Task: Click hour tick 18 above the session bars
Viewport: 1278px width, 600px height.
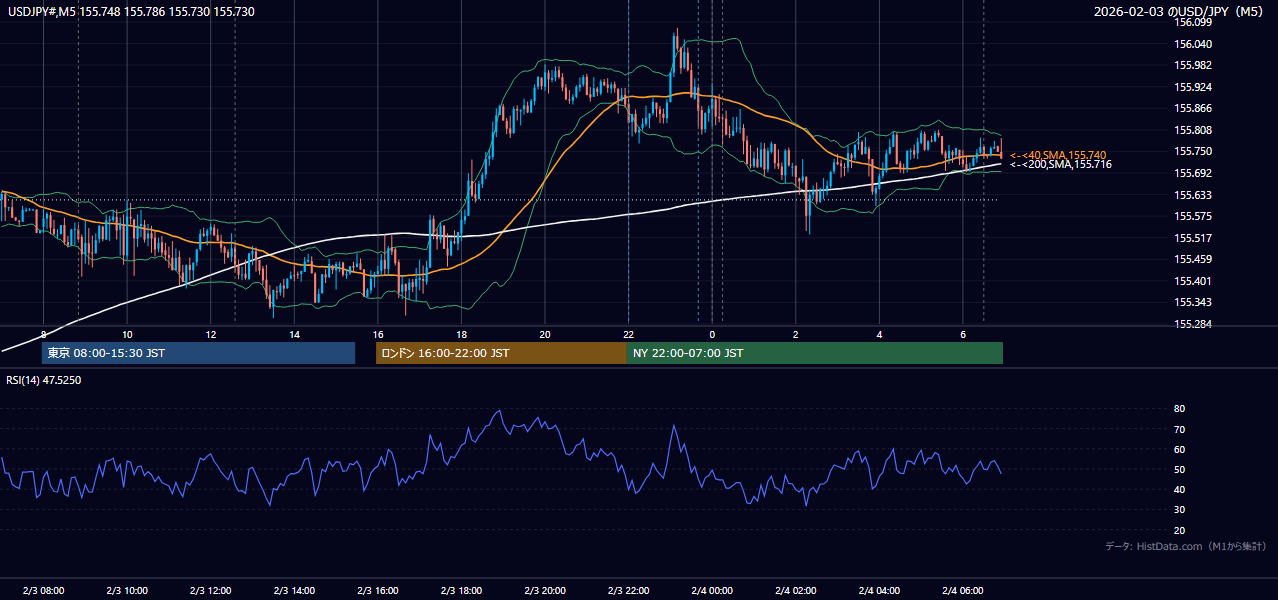Action: 461,334
